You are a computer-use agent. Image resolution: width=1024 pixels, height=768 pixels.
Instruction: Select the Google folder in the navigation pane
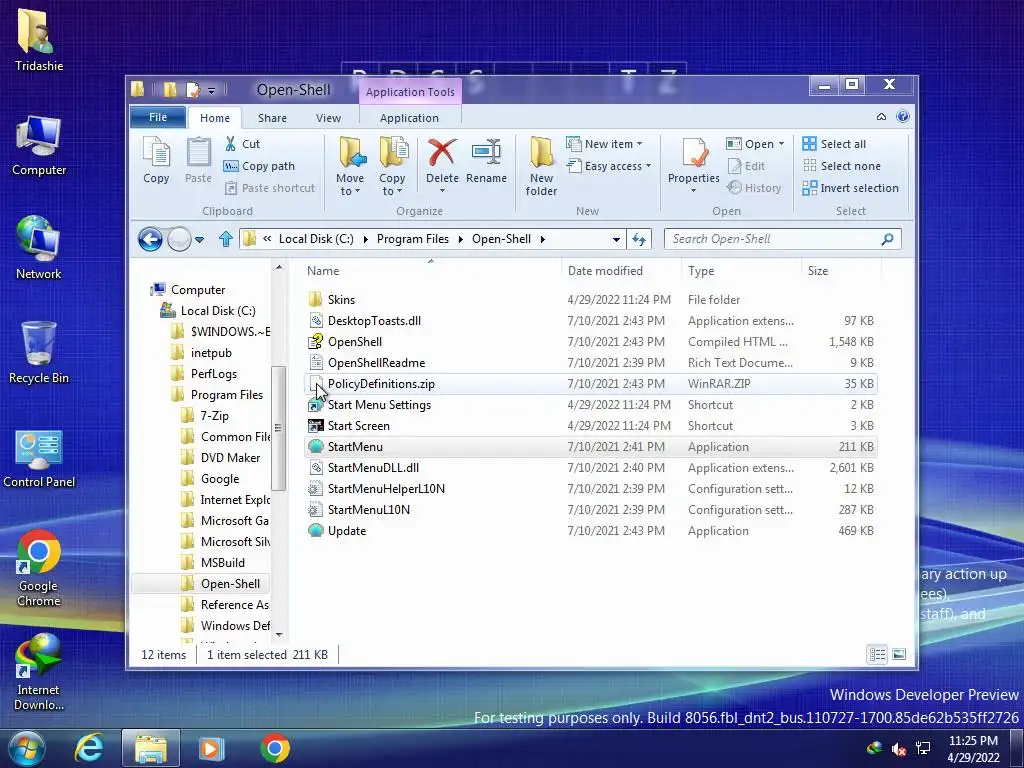point(220,479)
